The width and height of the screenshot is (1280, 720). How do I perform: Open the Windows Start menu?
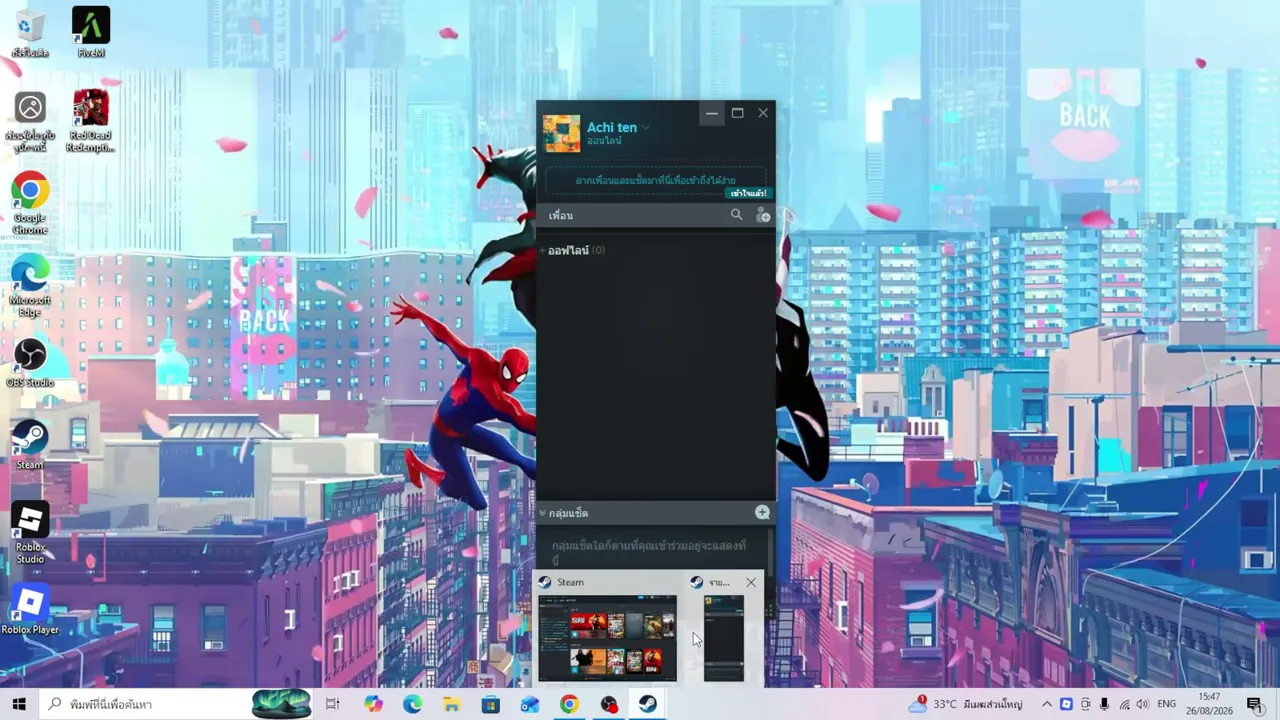pyautogui.click(x=19, y=704)
